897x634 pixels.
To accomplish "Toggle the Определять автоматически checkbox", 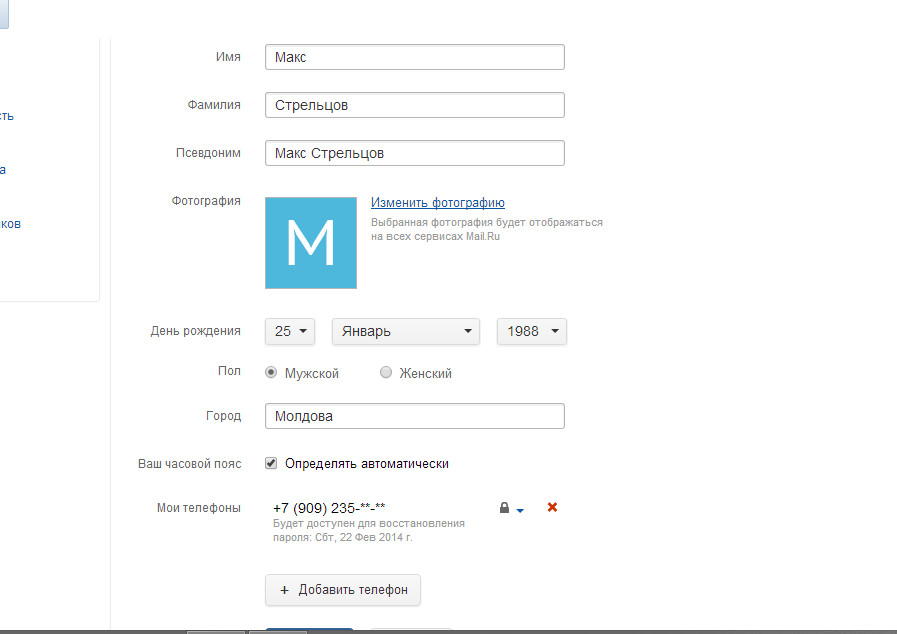I will pyautogui.click(x=271, y=463).
